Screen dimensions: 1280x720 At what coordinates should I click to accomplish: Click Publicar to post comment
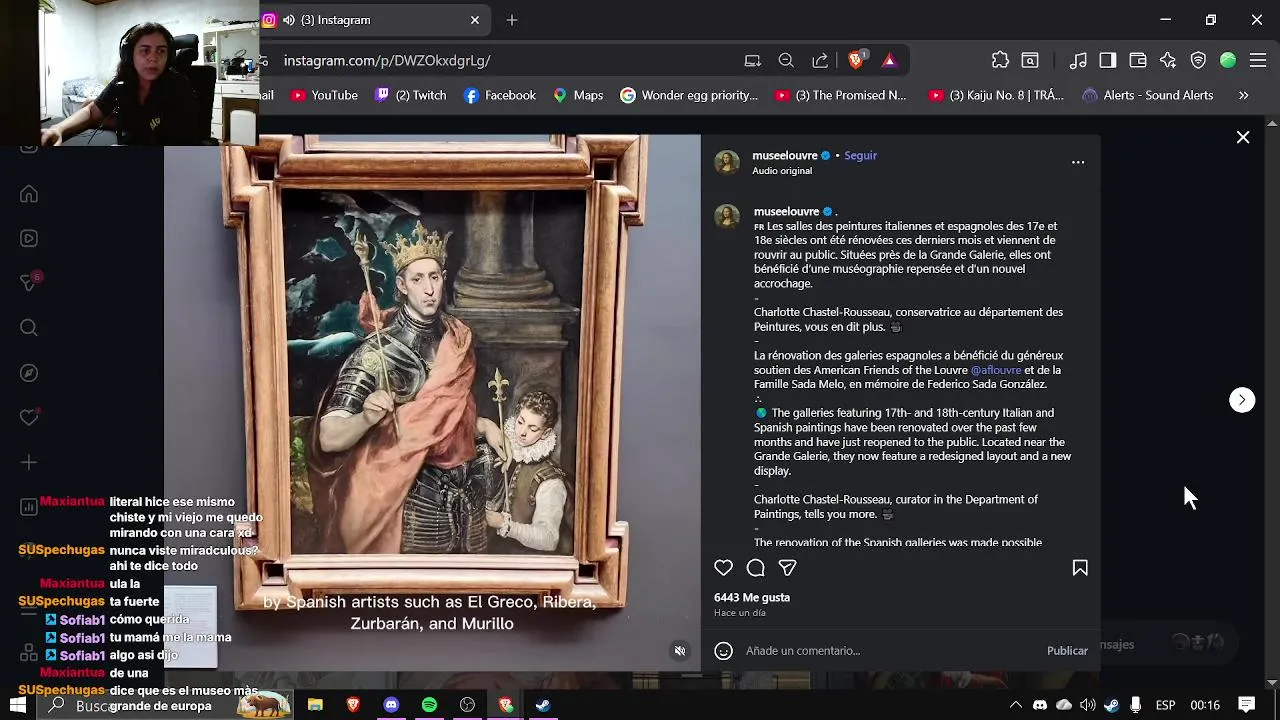click(1067, 651)
